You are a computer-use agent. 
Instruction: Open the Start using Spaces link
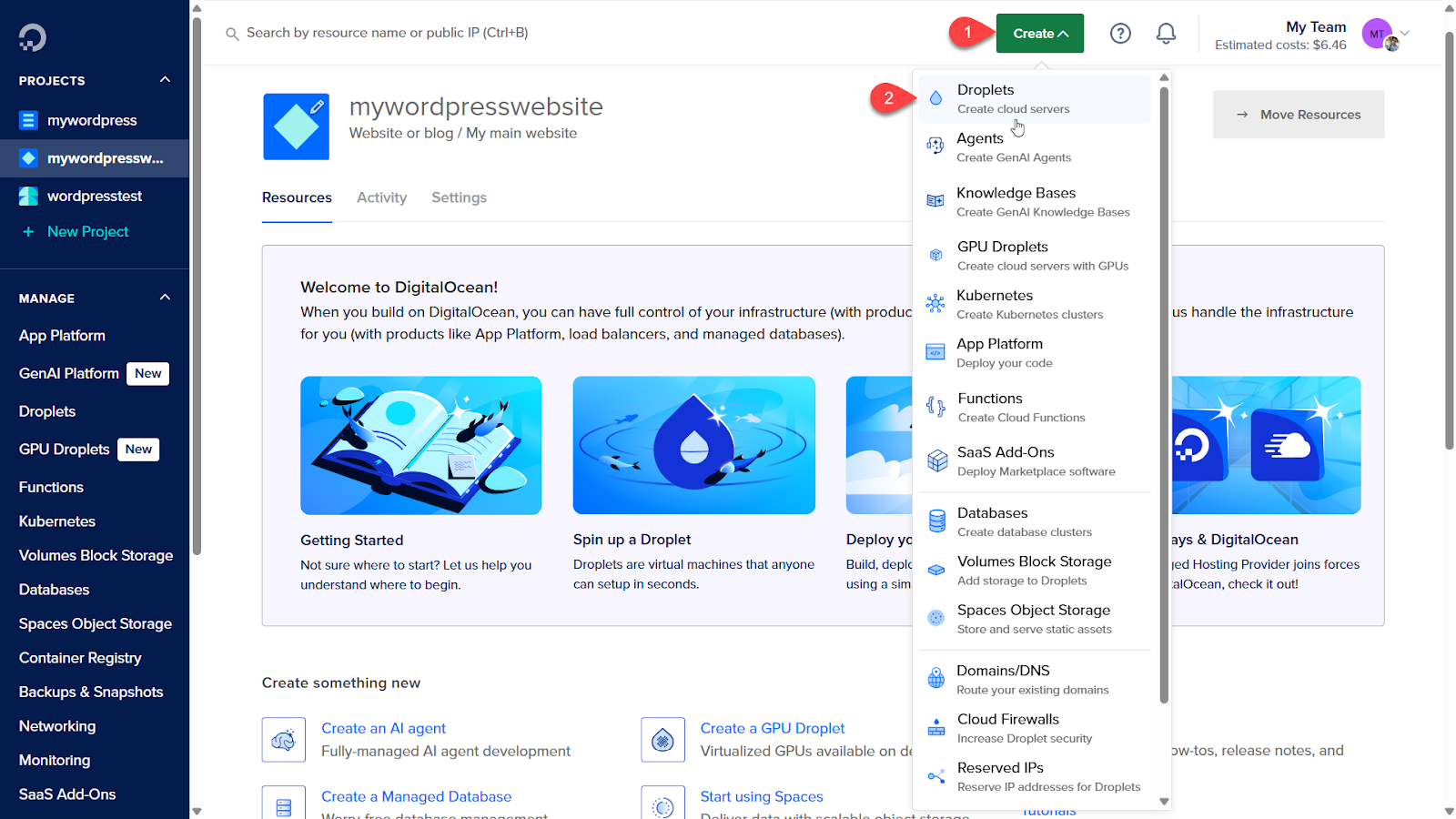pos(762,796)
